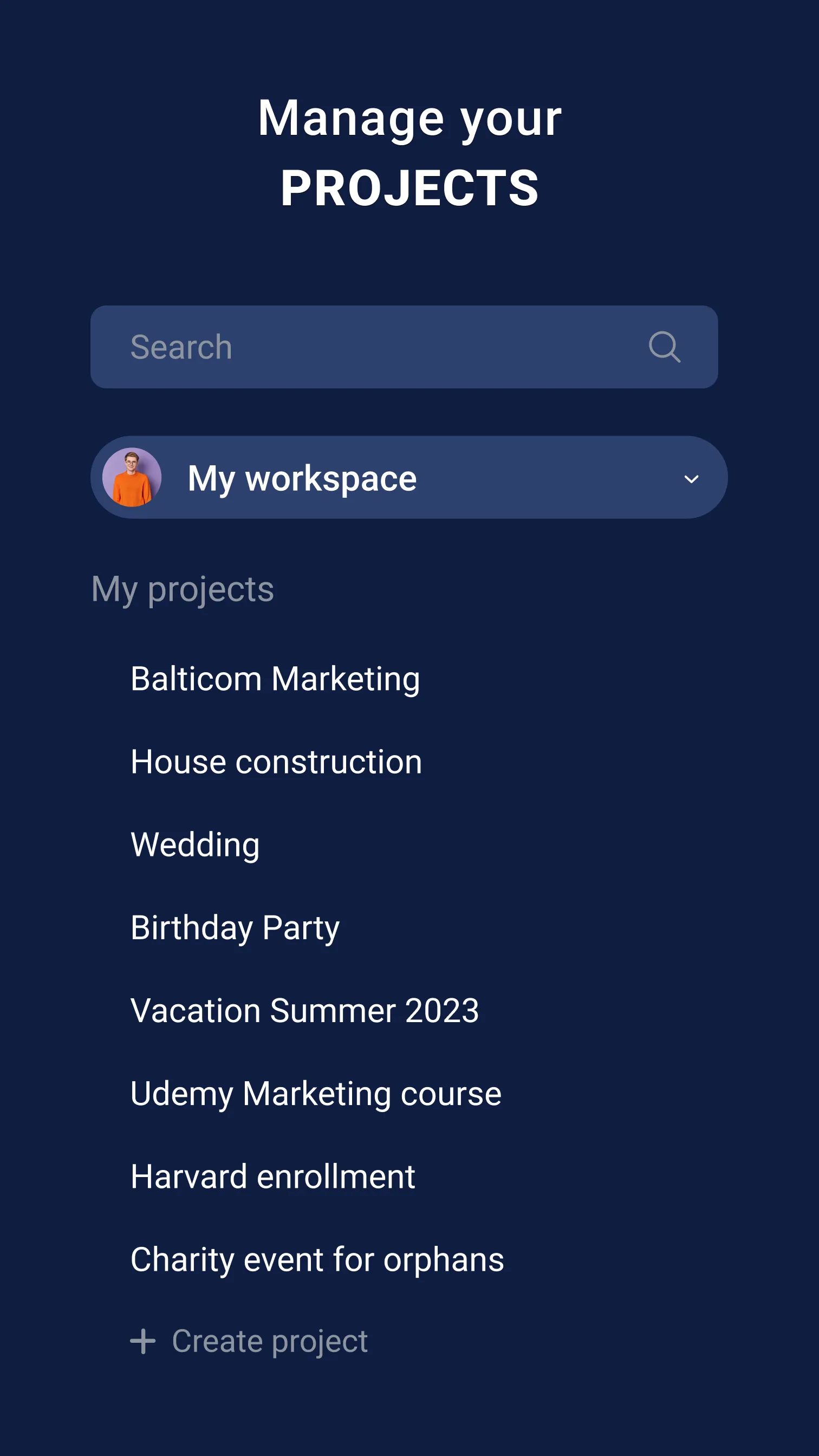Open Udemy Marketing course project
This screenshot has height=1456, width=819.
[x=316, y=1094]
